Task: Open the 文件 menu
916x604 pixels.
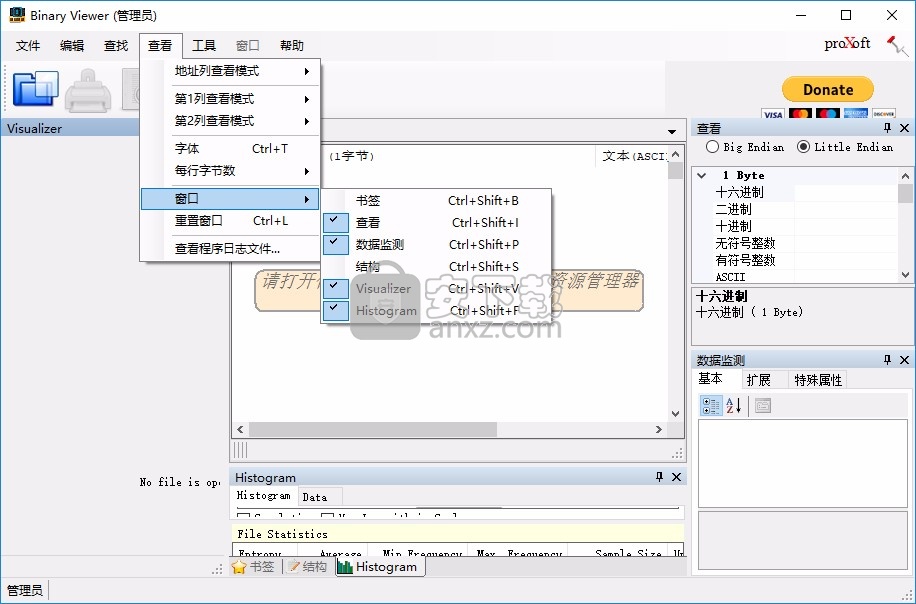Action: (x=28, y=46)
